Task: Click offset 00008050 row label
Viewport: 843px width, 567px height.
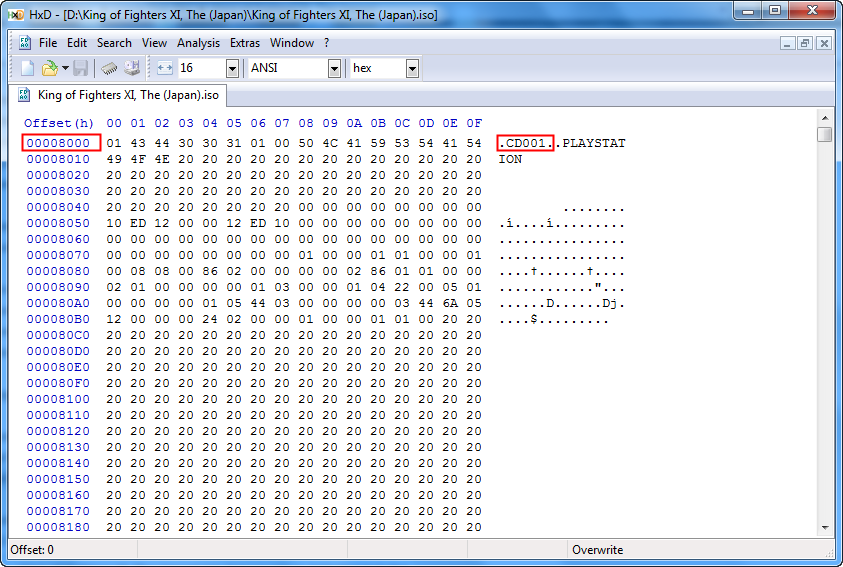Action: (x=58, y=223)
